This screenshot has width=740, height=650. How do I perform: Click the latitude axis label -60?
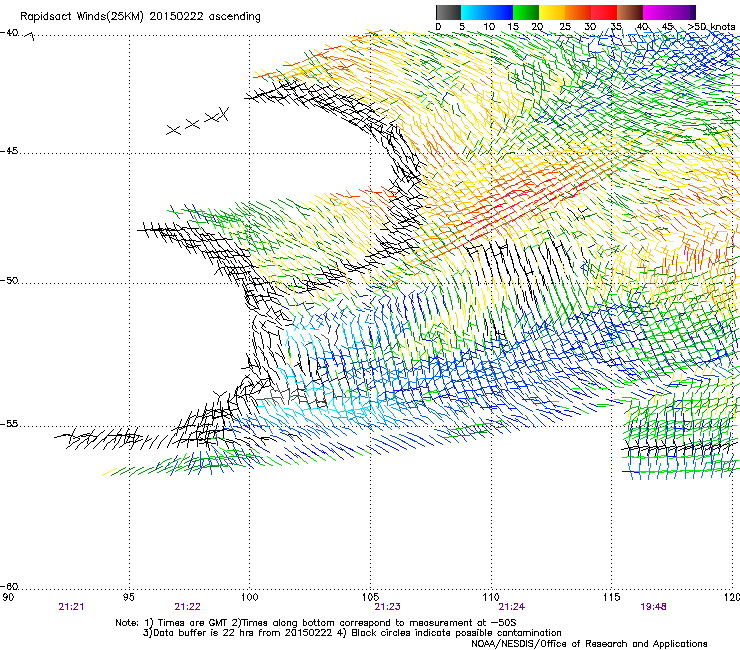coord(9,587)
